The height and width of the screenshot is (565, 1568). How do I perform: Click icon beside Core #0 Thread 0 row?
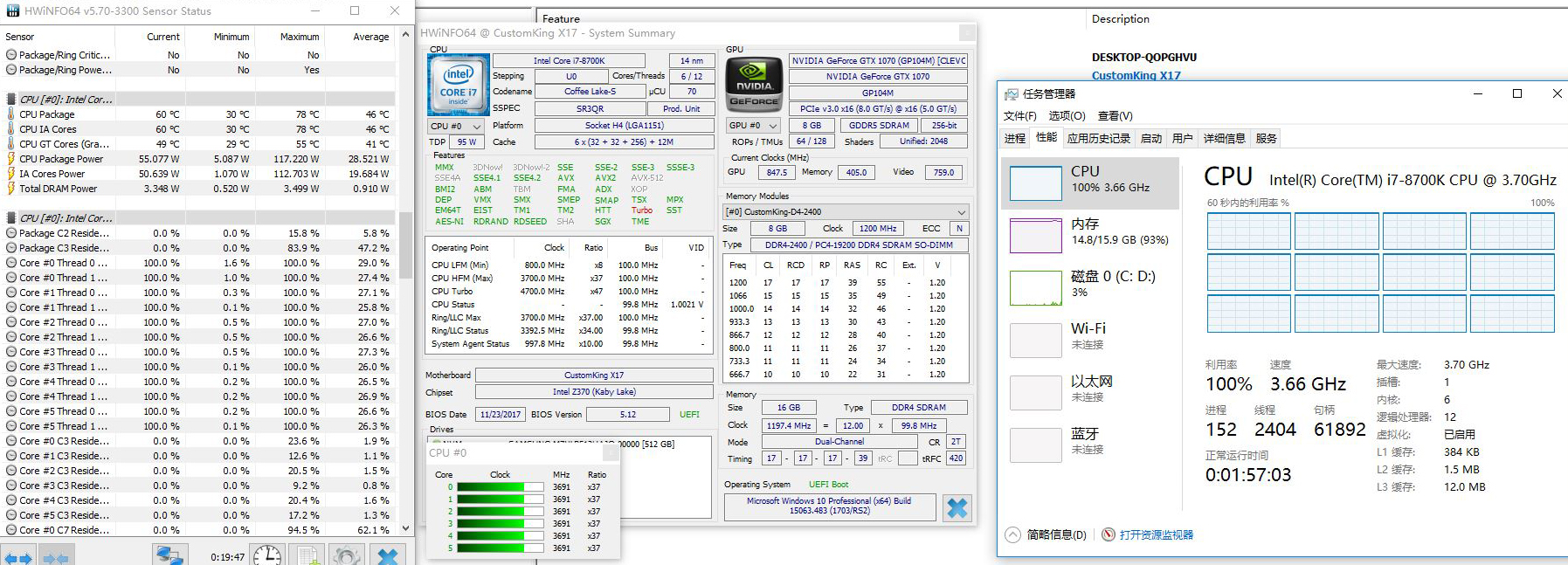[10, 263]
